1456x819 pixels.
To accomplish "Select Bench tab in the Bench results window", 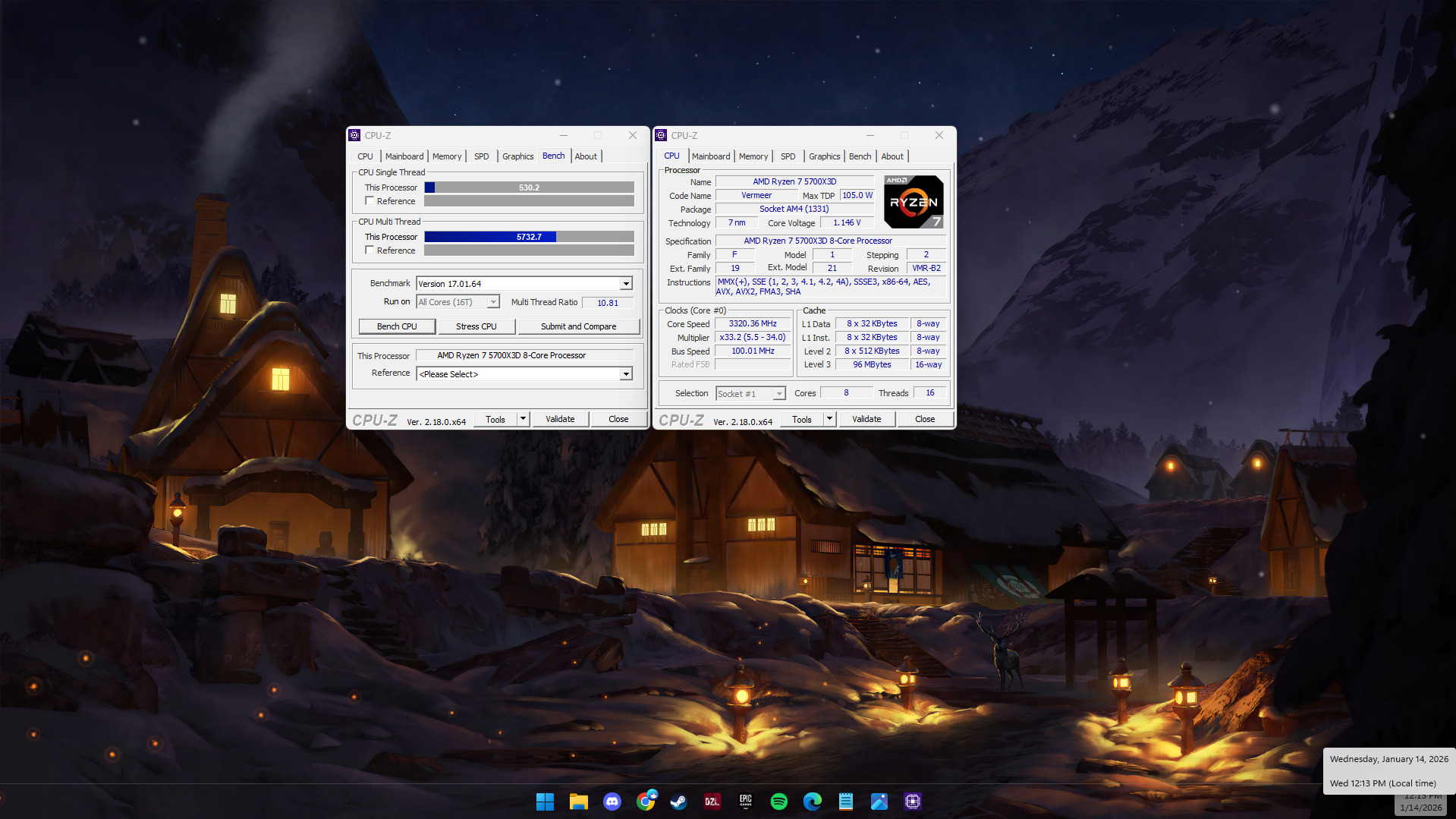I will click(554, 156).
